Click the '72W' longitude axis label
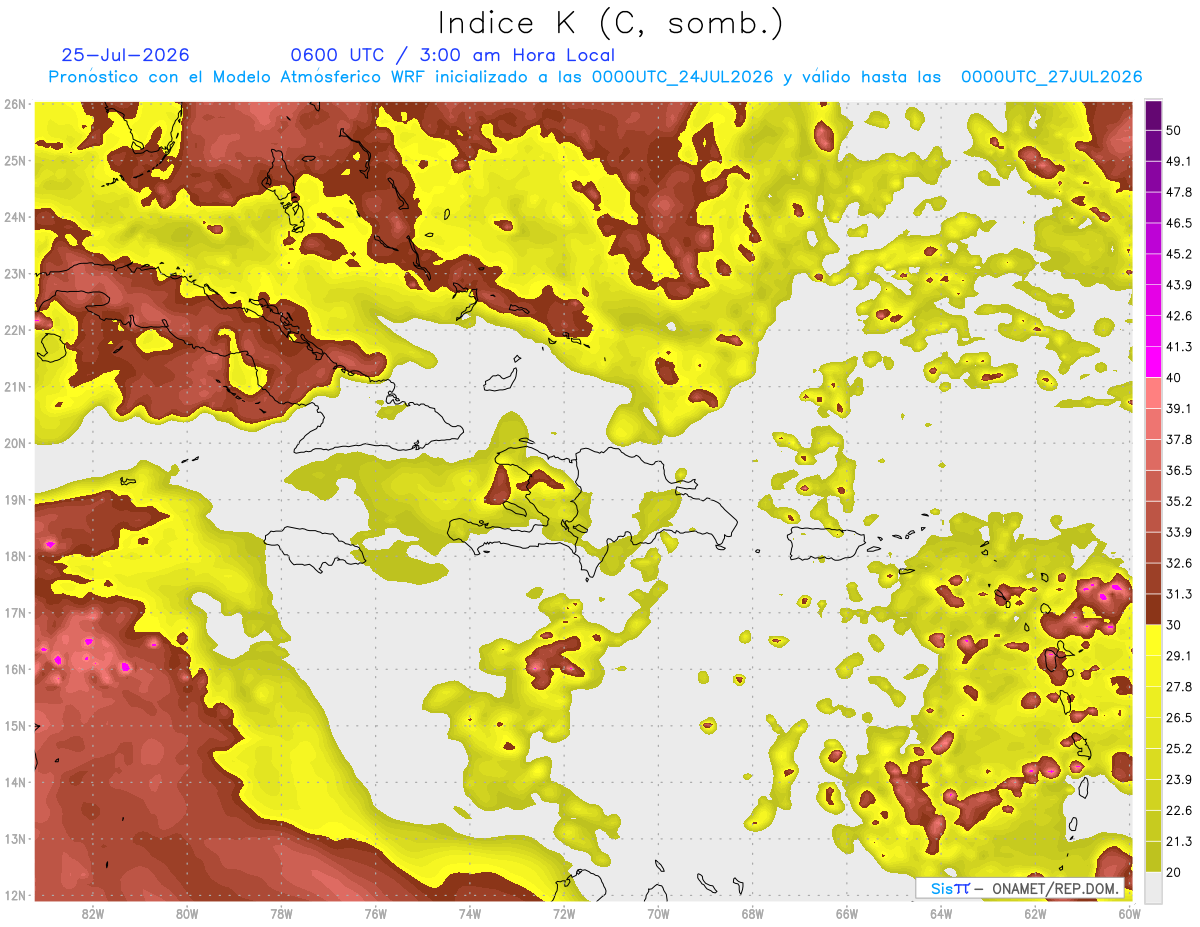The width and height of the screenshot is (1200, 927). pos(564,914)
